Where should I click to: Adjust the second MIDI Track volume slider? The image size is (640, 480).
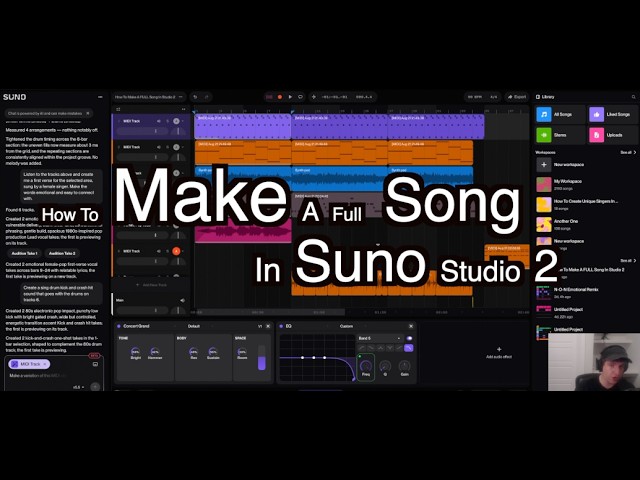142,157
